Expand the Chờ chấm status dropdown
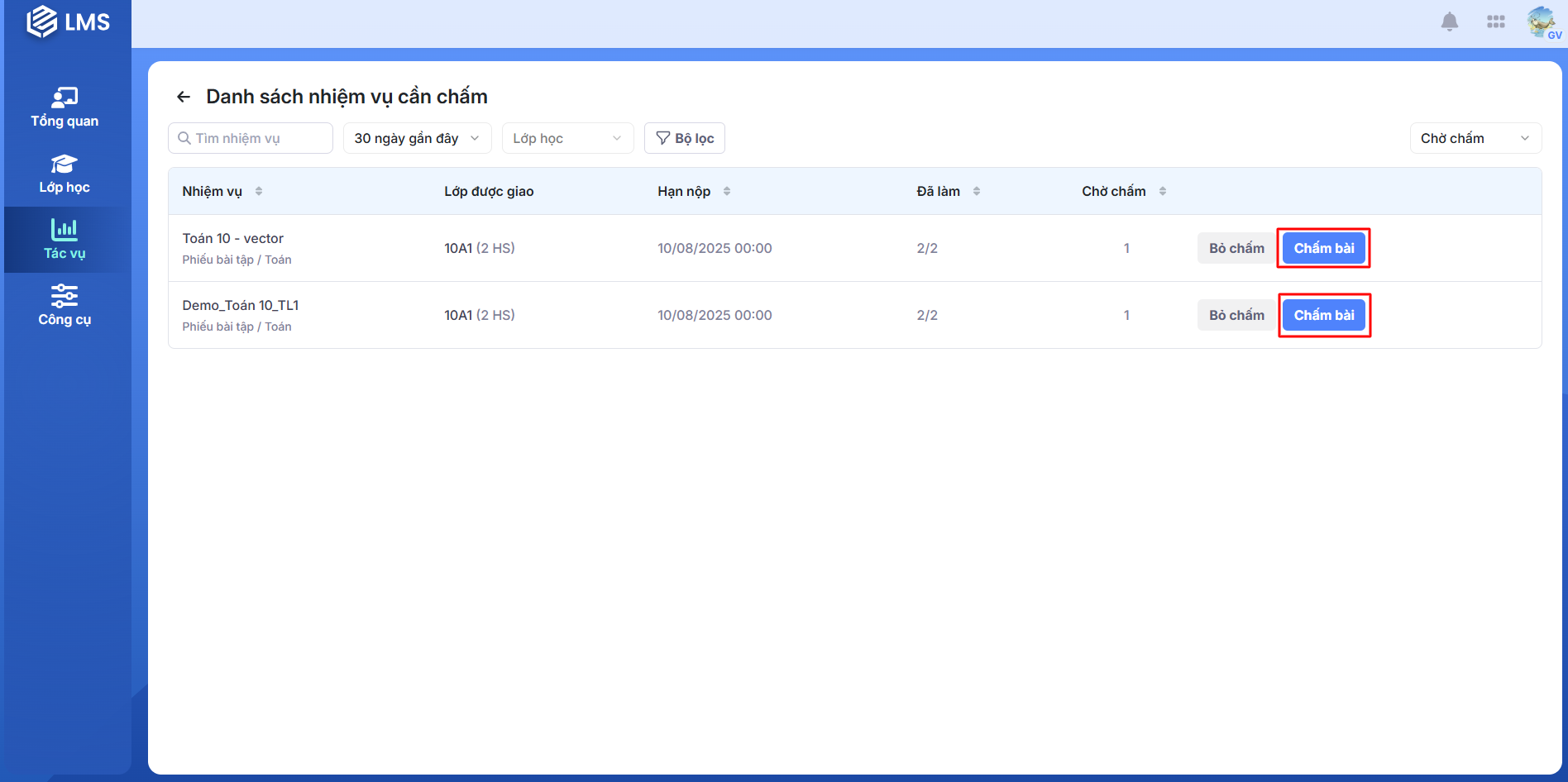The width and height of the screenshot is (1568, 782). pyautogui.click(x=1475, y=138)
